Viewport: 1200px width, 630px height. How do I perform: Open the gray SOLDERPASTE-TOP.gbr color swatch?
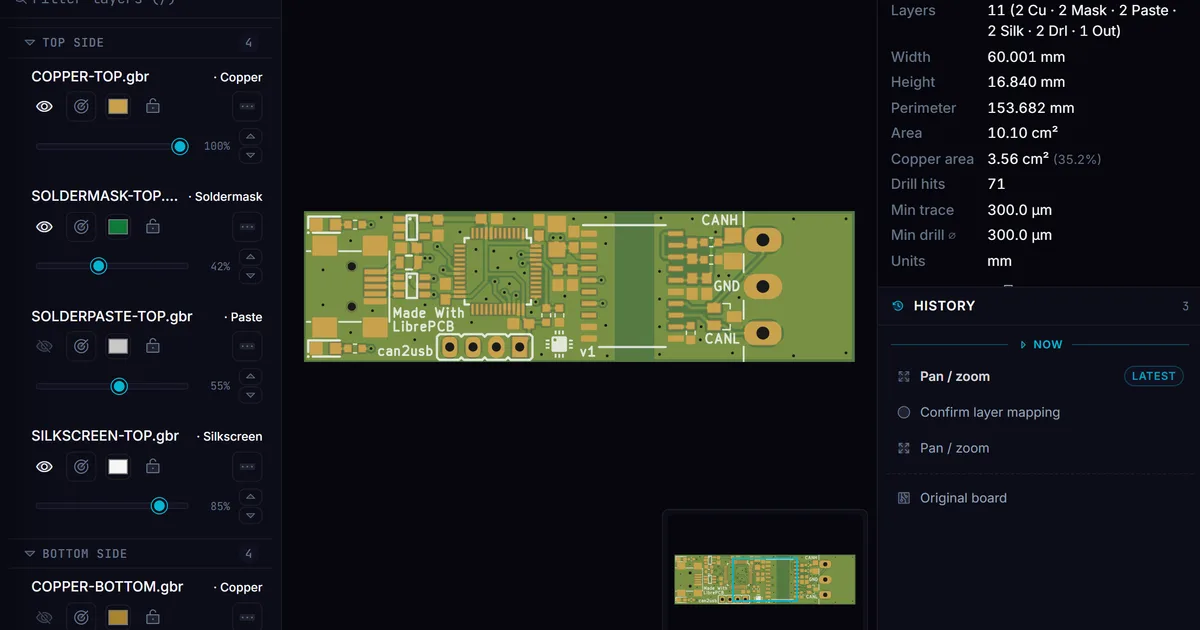[x=118, y=346]
